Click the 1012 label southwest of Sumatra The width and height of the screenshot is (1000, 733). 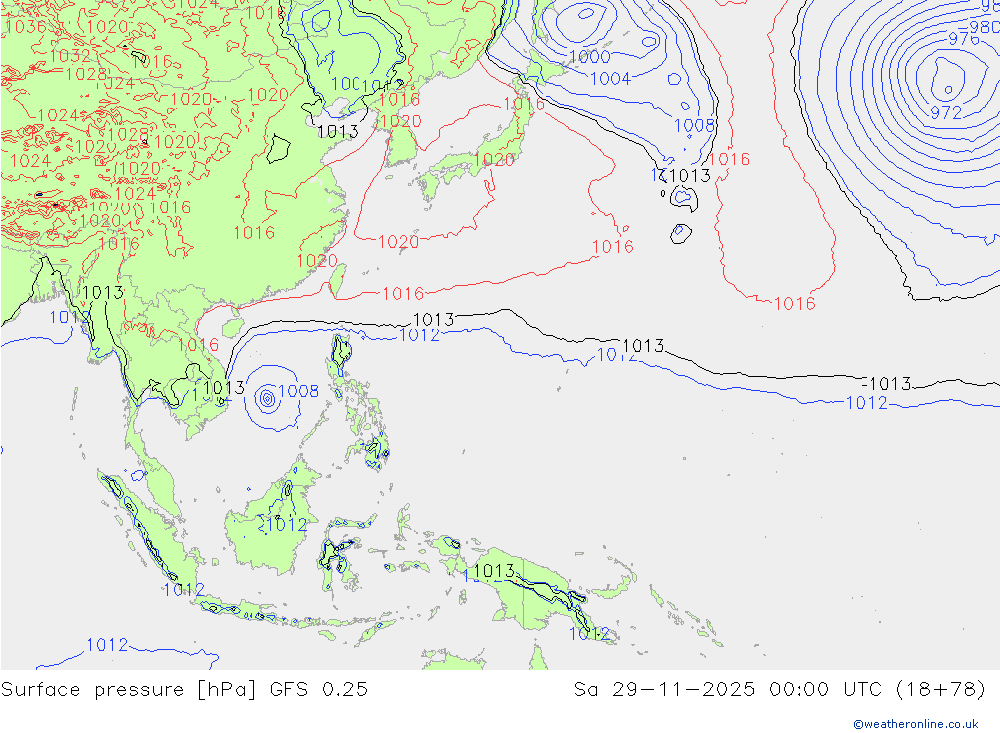pos(107,645)
